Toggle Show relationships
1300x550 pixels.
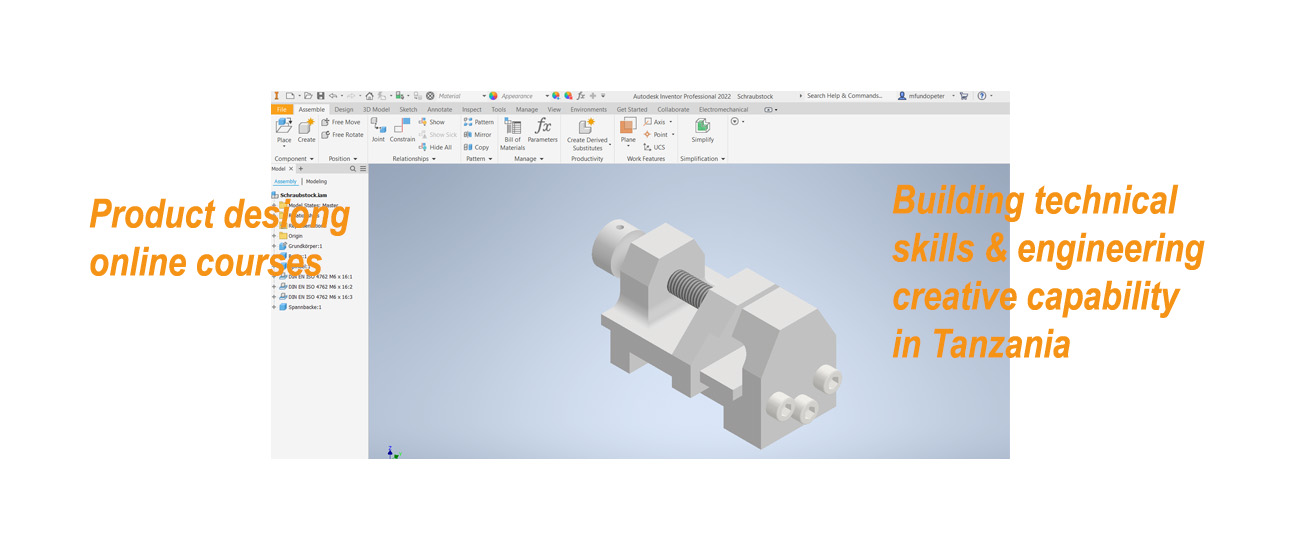tap(432, 122)
